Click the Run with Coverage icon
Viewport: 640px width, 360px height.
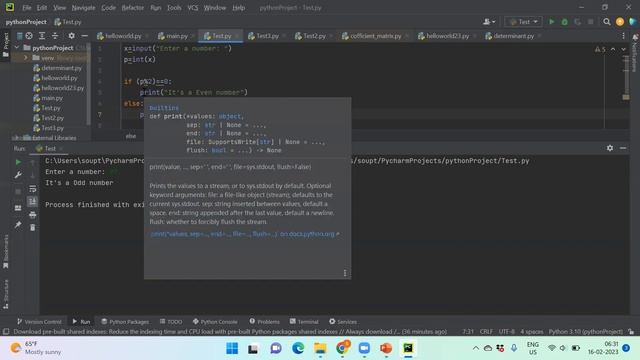click(x=578, y=22)
